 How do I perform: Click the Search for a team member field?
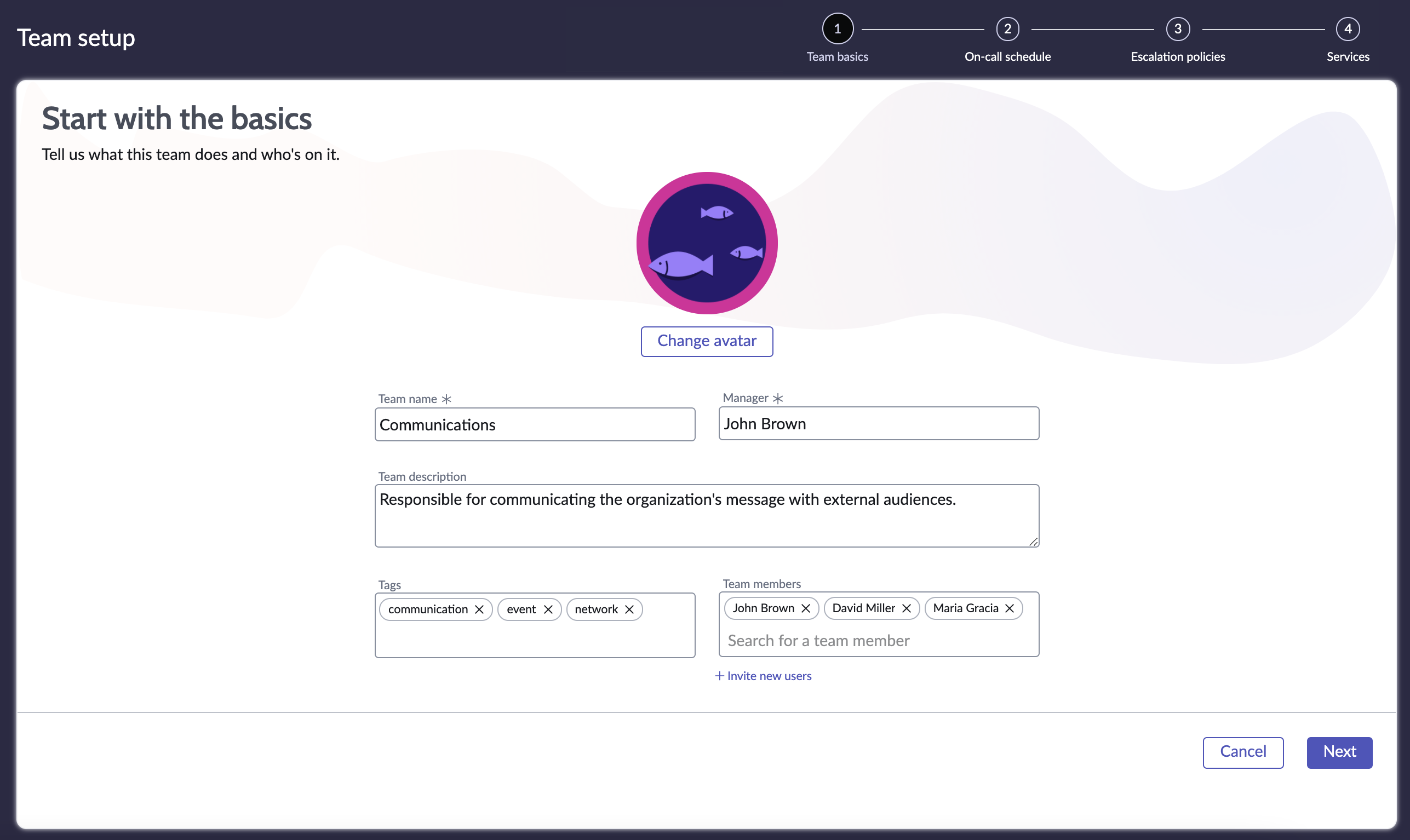(878, 641)
